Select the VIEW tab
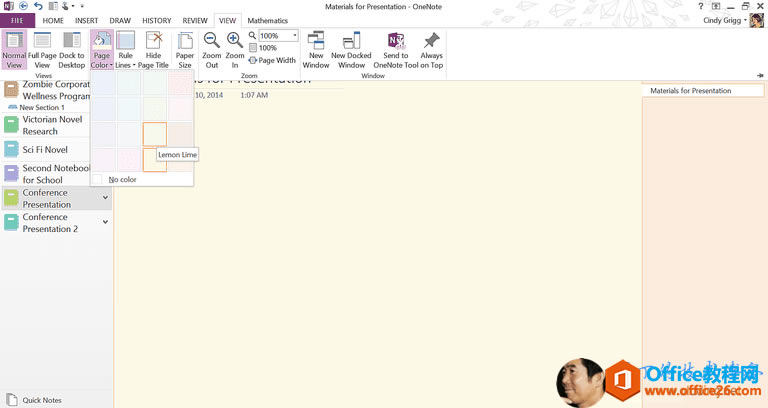Viewport: 768px width, 408px height. 227,21
